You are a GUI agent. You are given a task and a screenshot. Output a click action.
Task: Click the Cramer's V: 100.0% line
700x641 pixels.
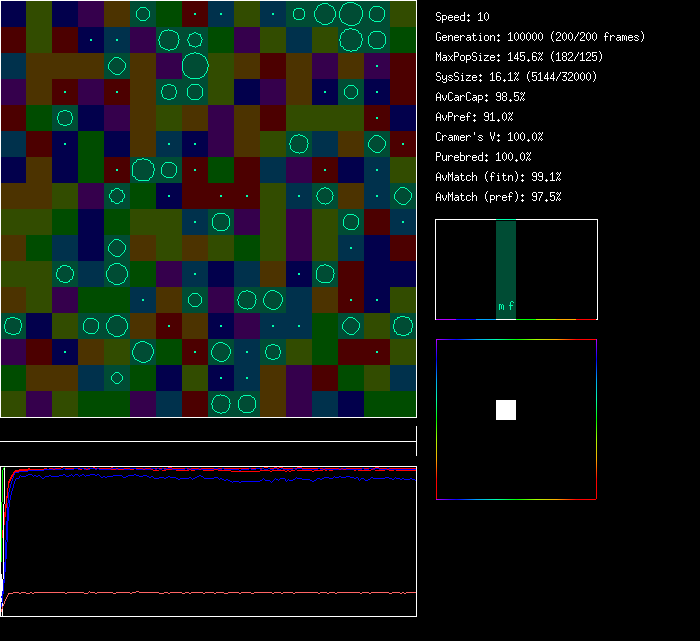coord(489,137)
